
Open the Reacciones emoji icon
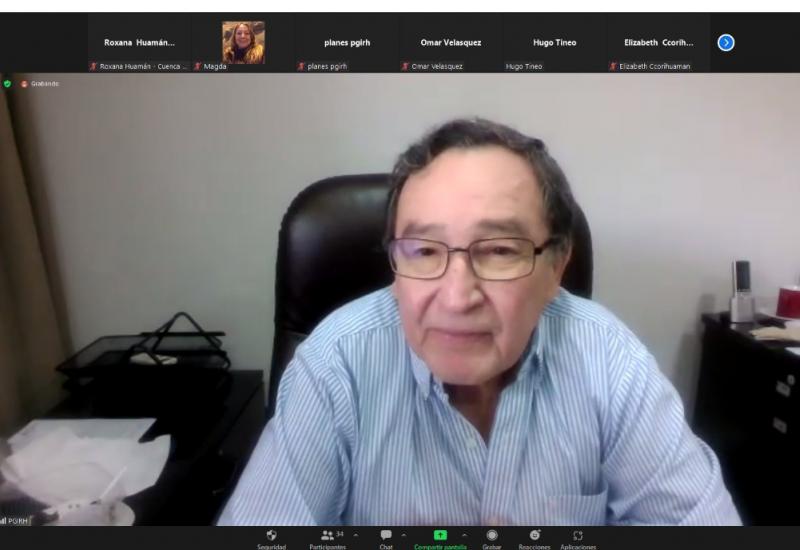point(534,536)
